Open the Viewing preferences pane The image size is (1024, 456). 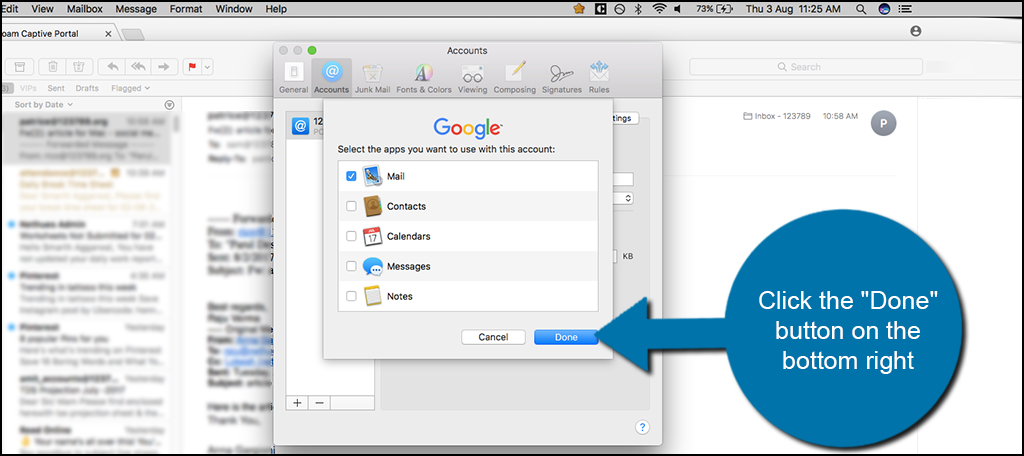(472, 78)
